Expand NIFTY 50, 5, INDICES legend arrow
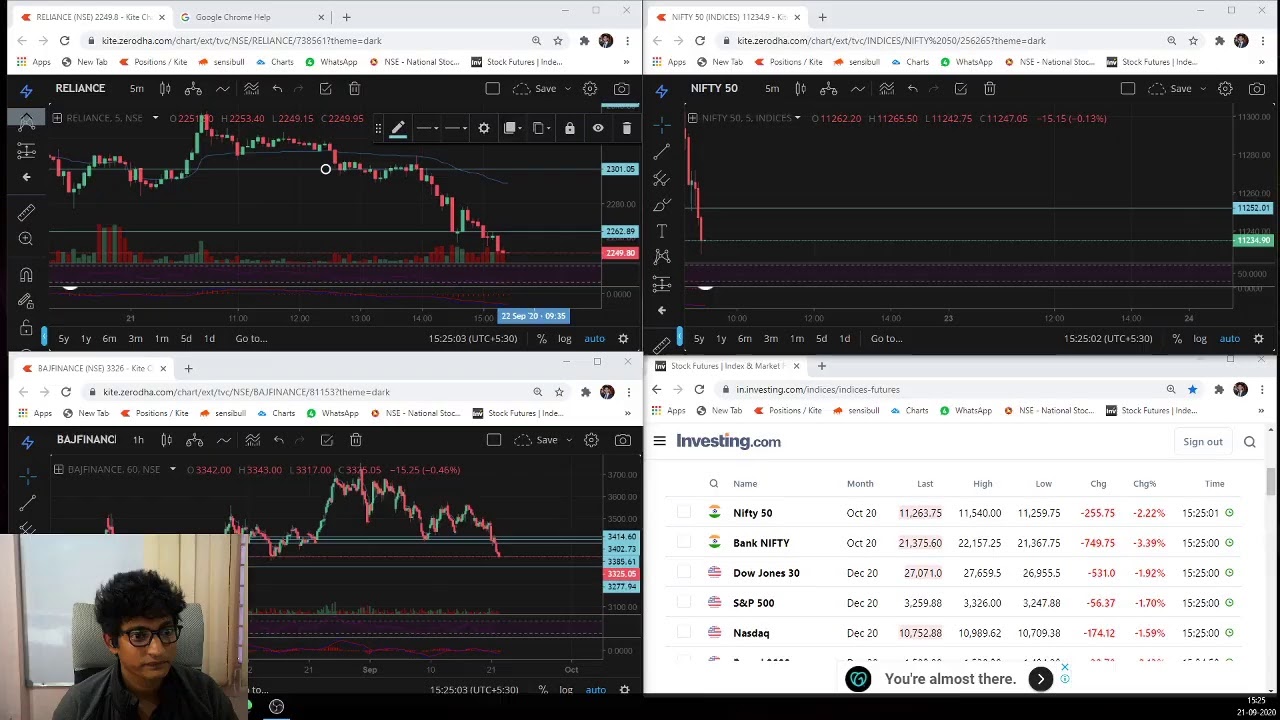This screenshot has height=720, width=1280. pyautogui.click(x=797, y=118)
